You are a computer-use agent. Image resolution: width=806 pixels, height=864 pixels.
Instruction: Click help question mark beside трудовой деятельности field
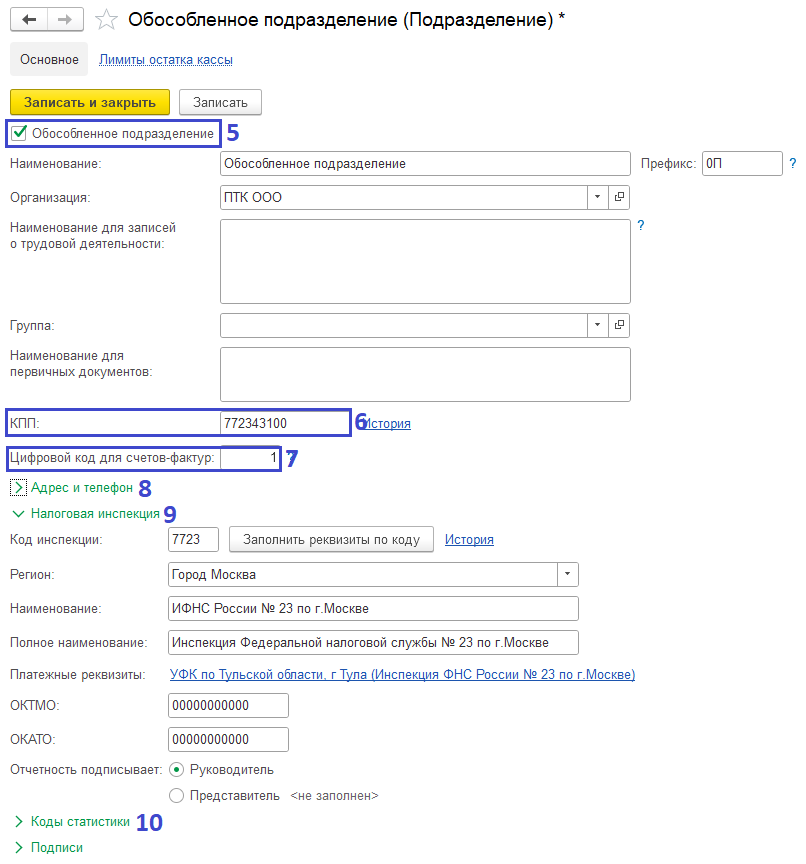point(641,225)
